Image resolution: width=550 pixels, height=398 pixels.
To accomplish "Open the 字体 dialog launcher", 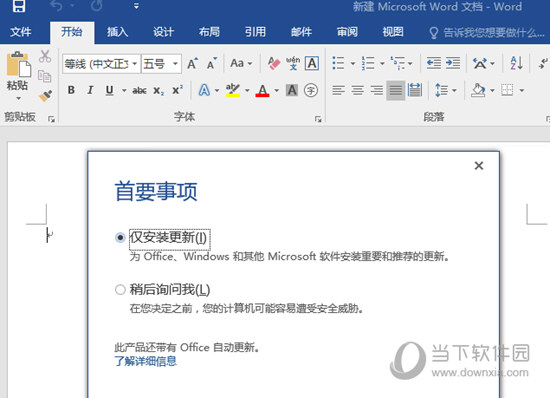I will pos(318,120).
